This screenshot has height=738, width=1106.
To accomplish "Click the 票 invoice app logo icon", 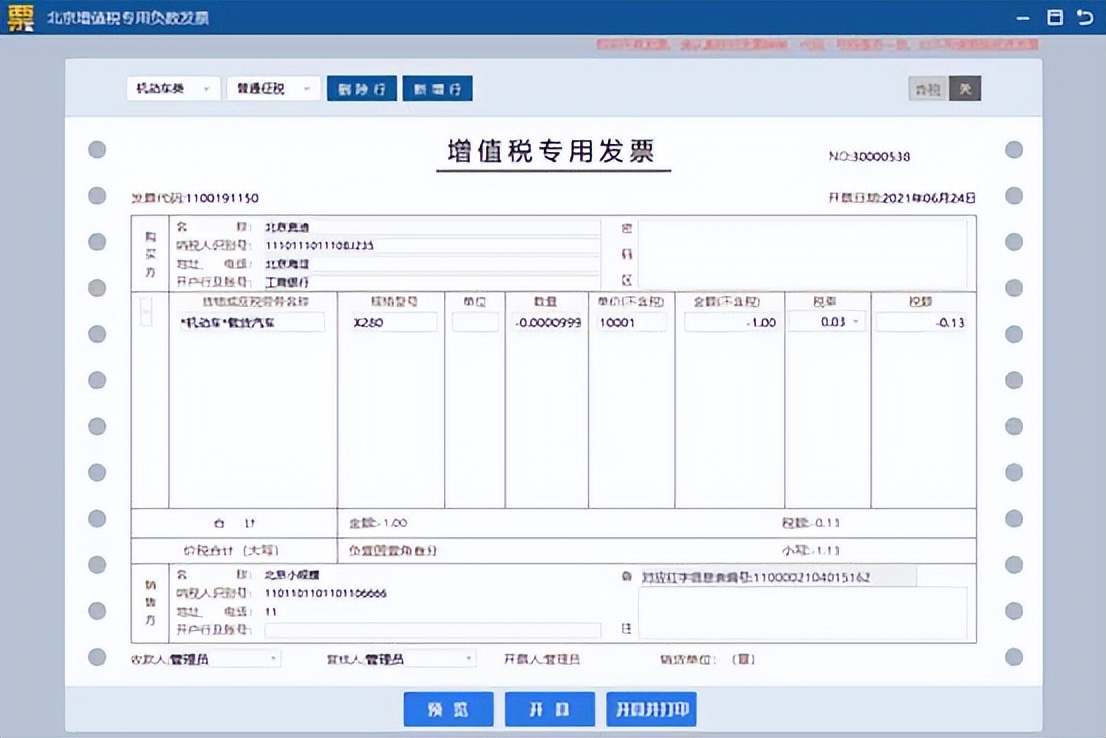I will pyautogui.click(x=20, y=16).
